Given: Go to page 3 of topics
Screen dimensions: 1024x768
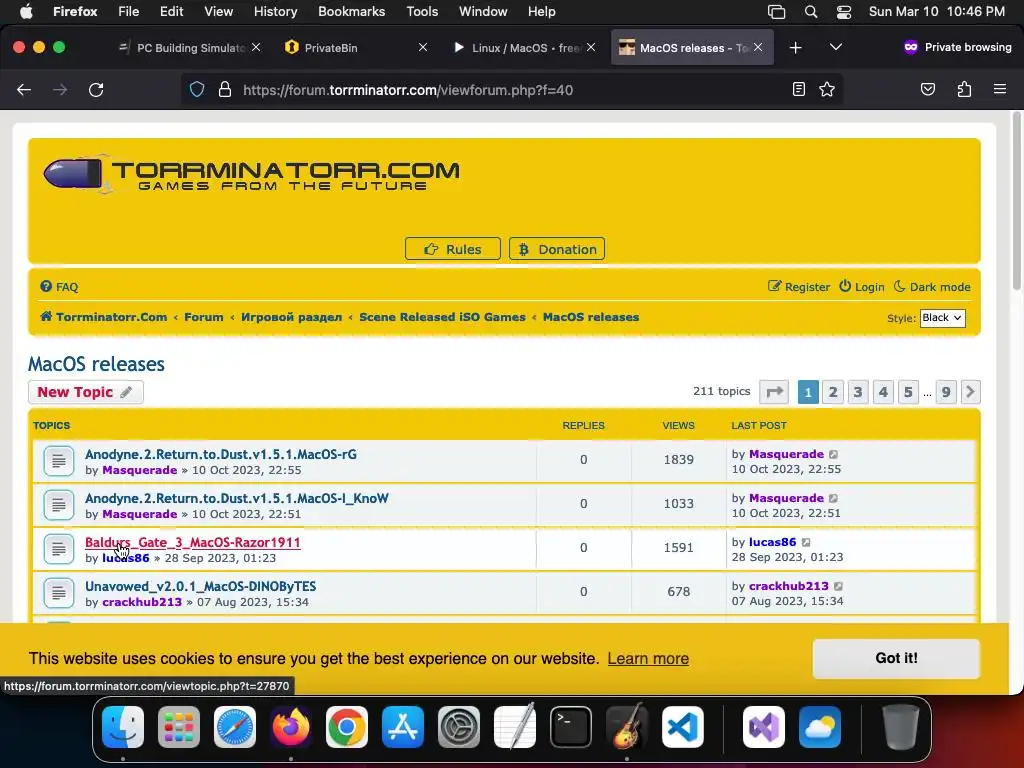Looking at the screenshot, I should (857, 392).
